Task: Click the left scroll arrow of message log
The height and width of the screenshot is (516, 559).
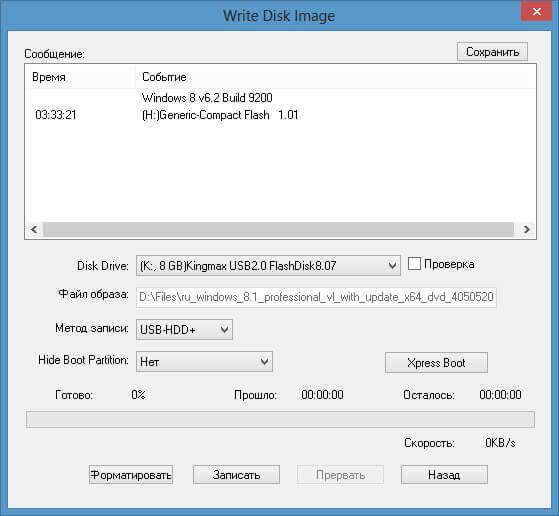Action: [34, 229]
